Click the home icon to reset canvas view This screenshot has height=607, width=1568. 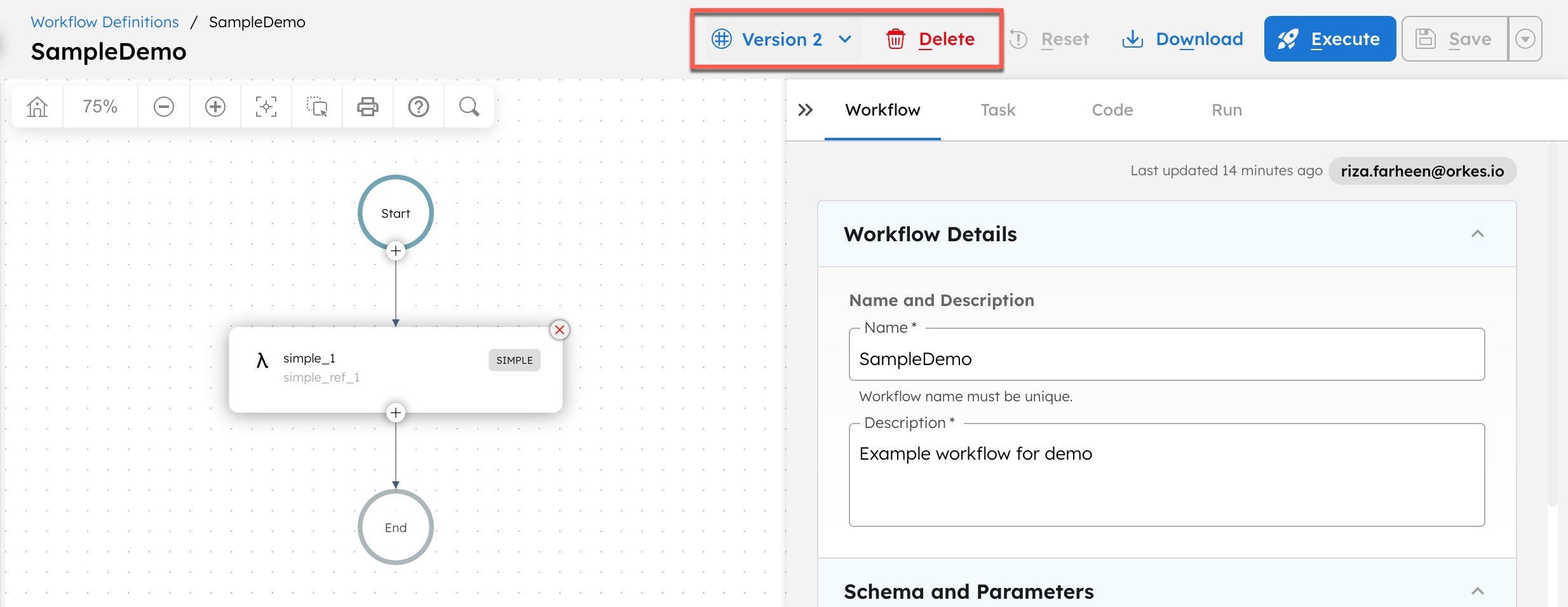(36, 106)
